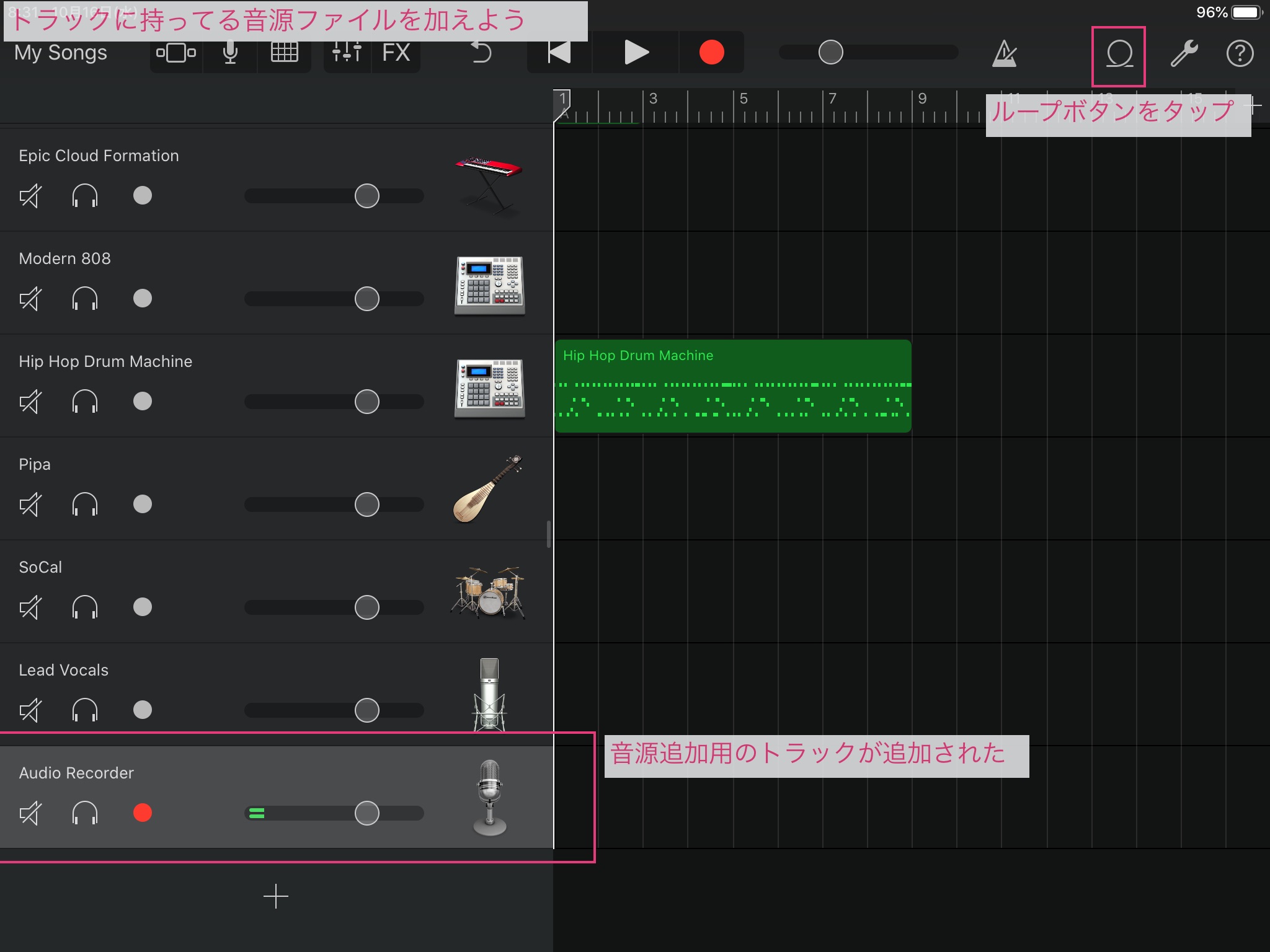The image size is (1270, 952).
Task: Open the grid editor icon
Action: coord(285,53)
